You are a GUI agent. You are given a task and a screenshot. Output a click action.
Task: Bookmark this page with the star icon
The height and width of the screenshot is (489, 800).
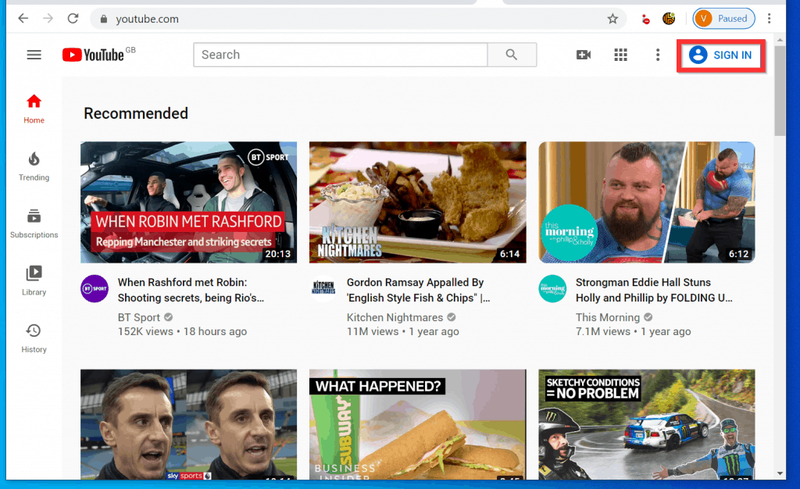[612, 19]
